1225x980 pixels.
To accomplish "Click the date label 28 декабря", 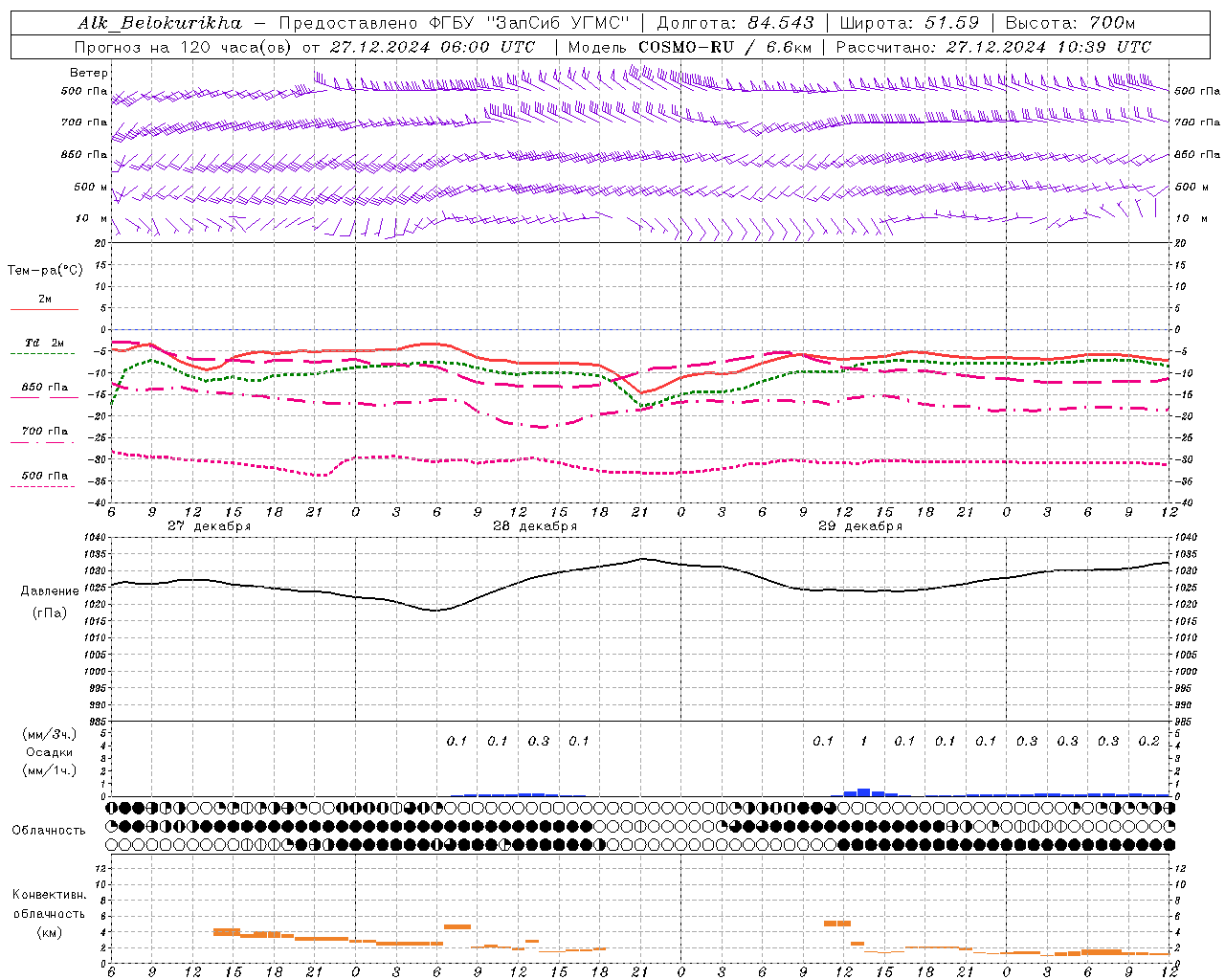I will [x=535, y=526].
